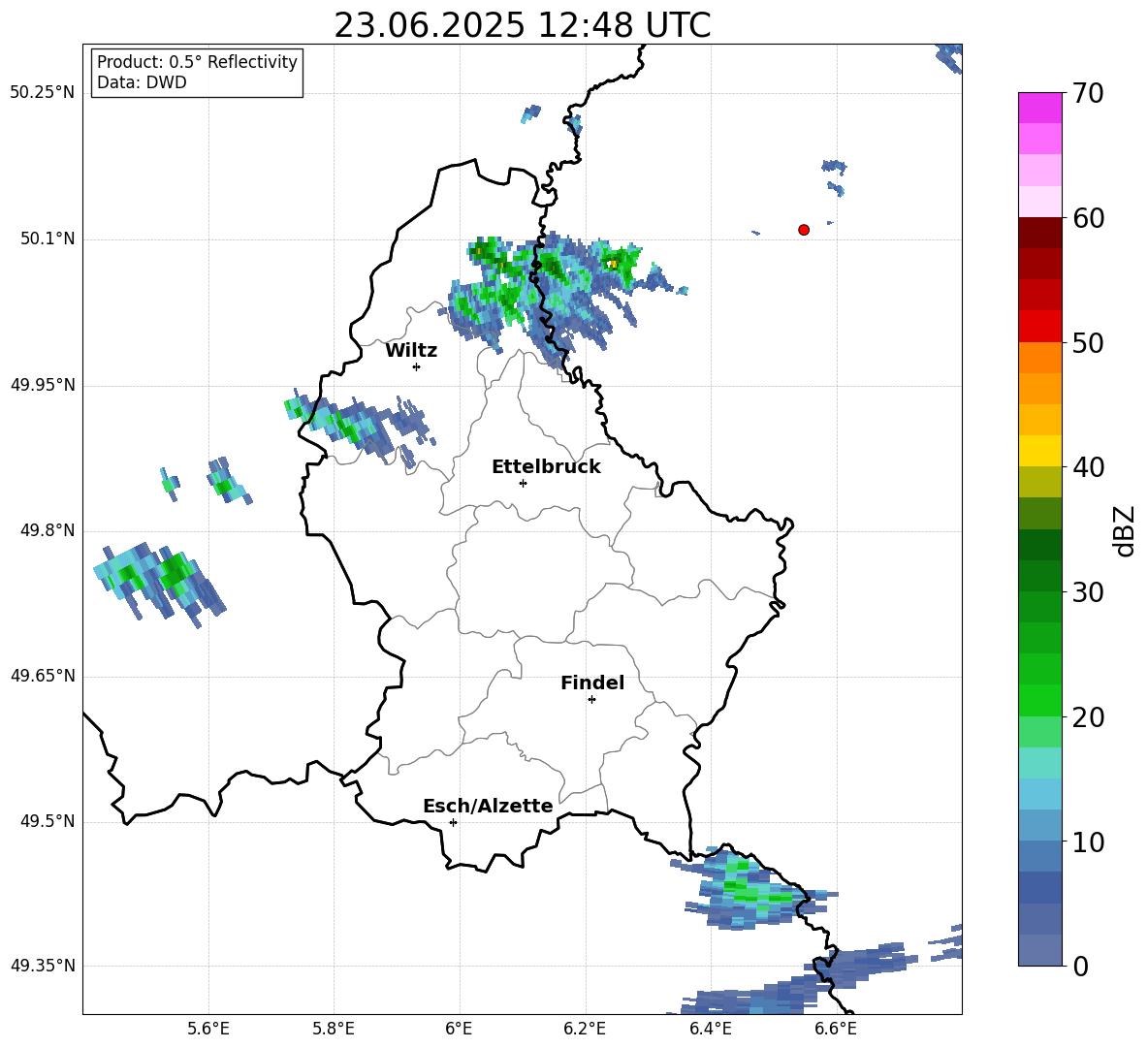Click the 70 dBZ colorbar tick label
The image size is (1148, 1048).
coord(1088,93)
